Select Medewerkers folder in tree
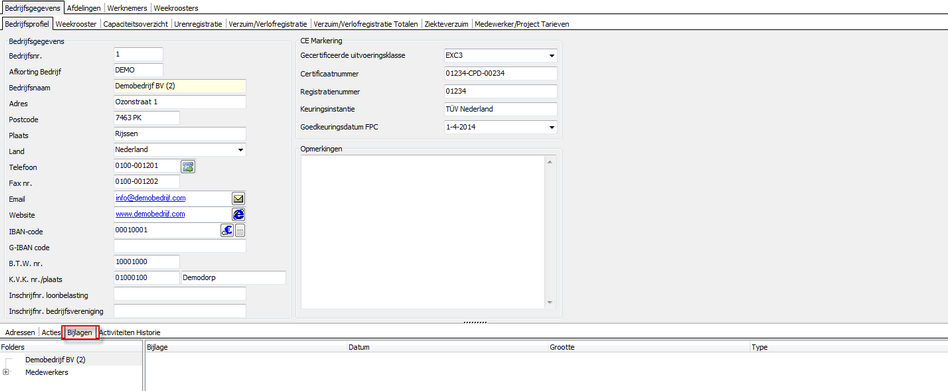The height and width of the screenshot is (391, 948). pos(47,372)
